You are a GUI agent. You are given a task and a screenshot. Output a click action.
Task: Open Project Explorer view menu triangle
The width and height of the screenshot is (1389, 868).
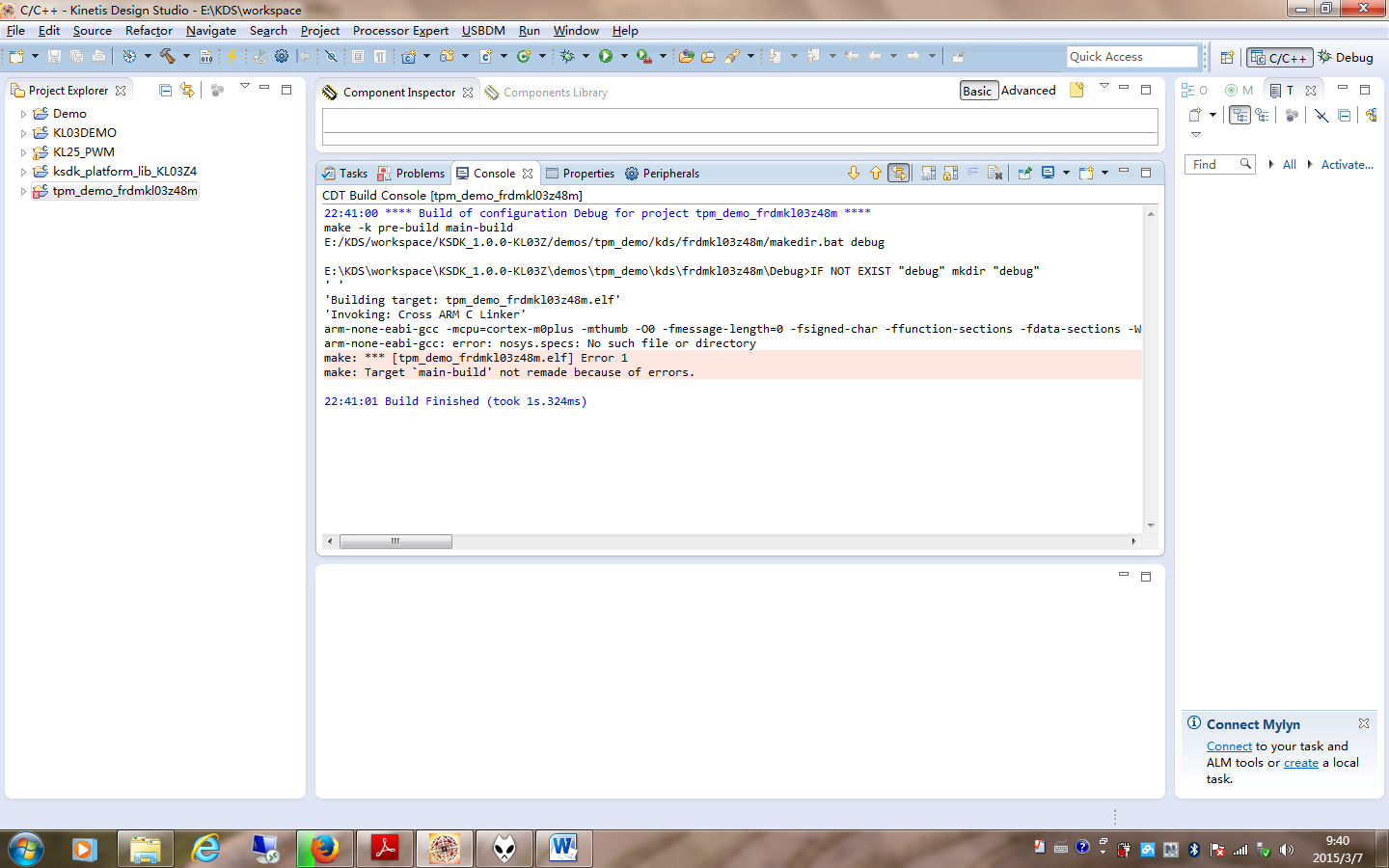coord(245,87)
